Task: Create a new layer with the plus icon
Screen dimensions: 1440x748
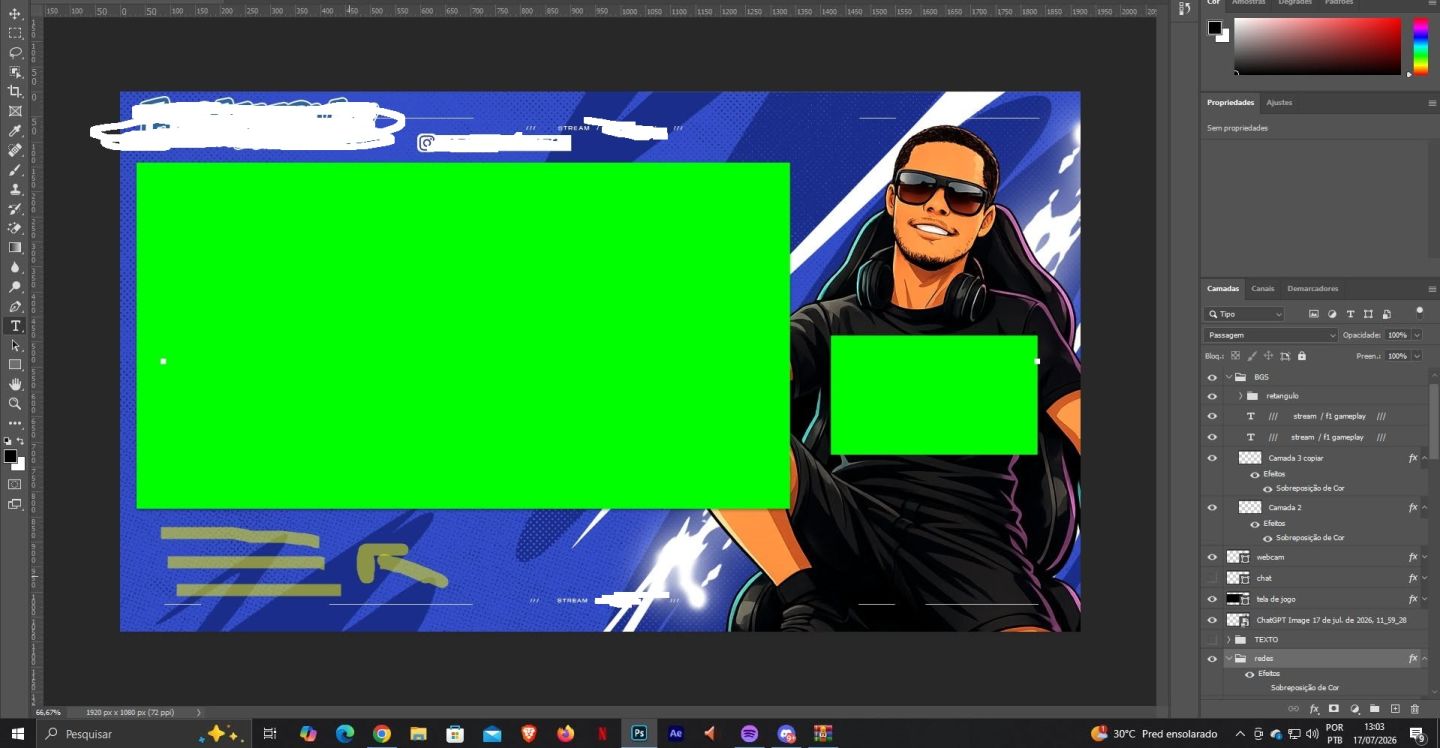Action: click(x=1395, y=709)
